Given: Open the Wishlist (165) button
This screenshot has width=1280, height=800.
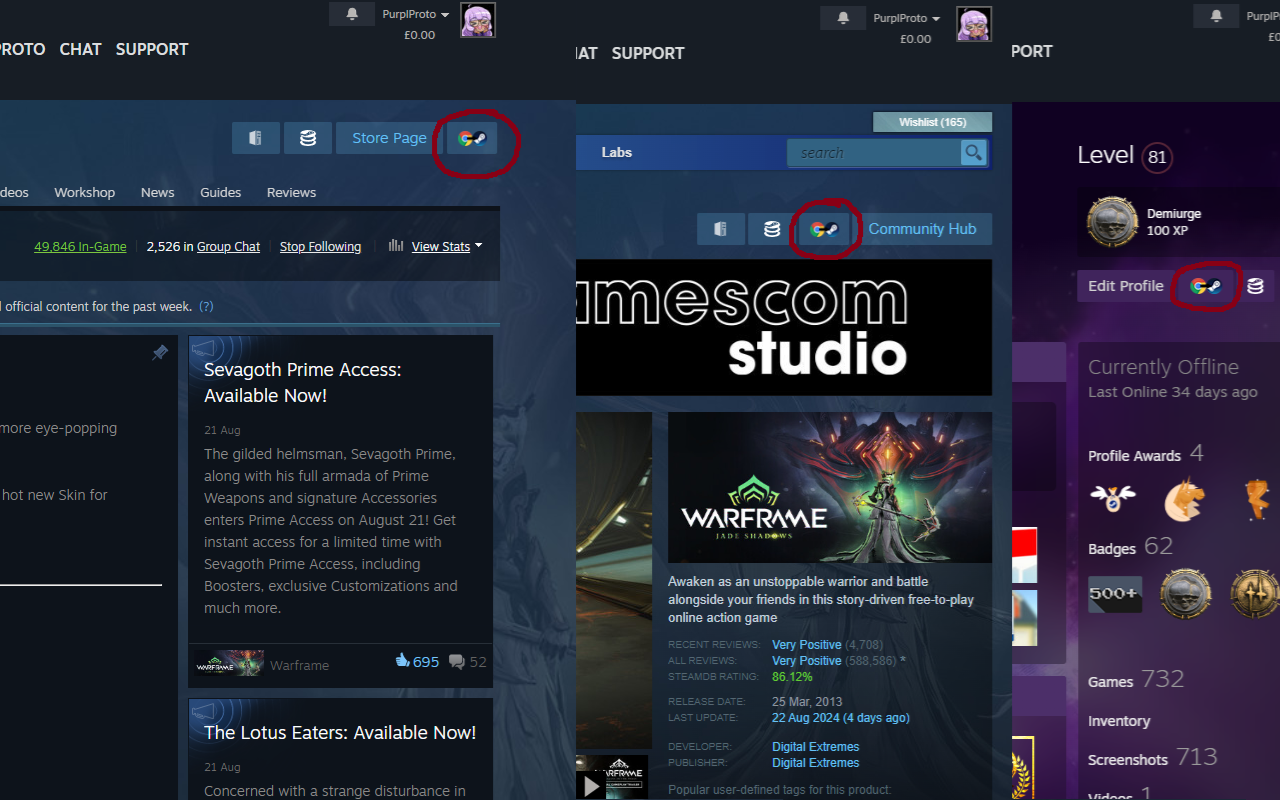Looking at the screenshot, I should click(x=932, y=121).
